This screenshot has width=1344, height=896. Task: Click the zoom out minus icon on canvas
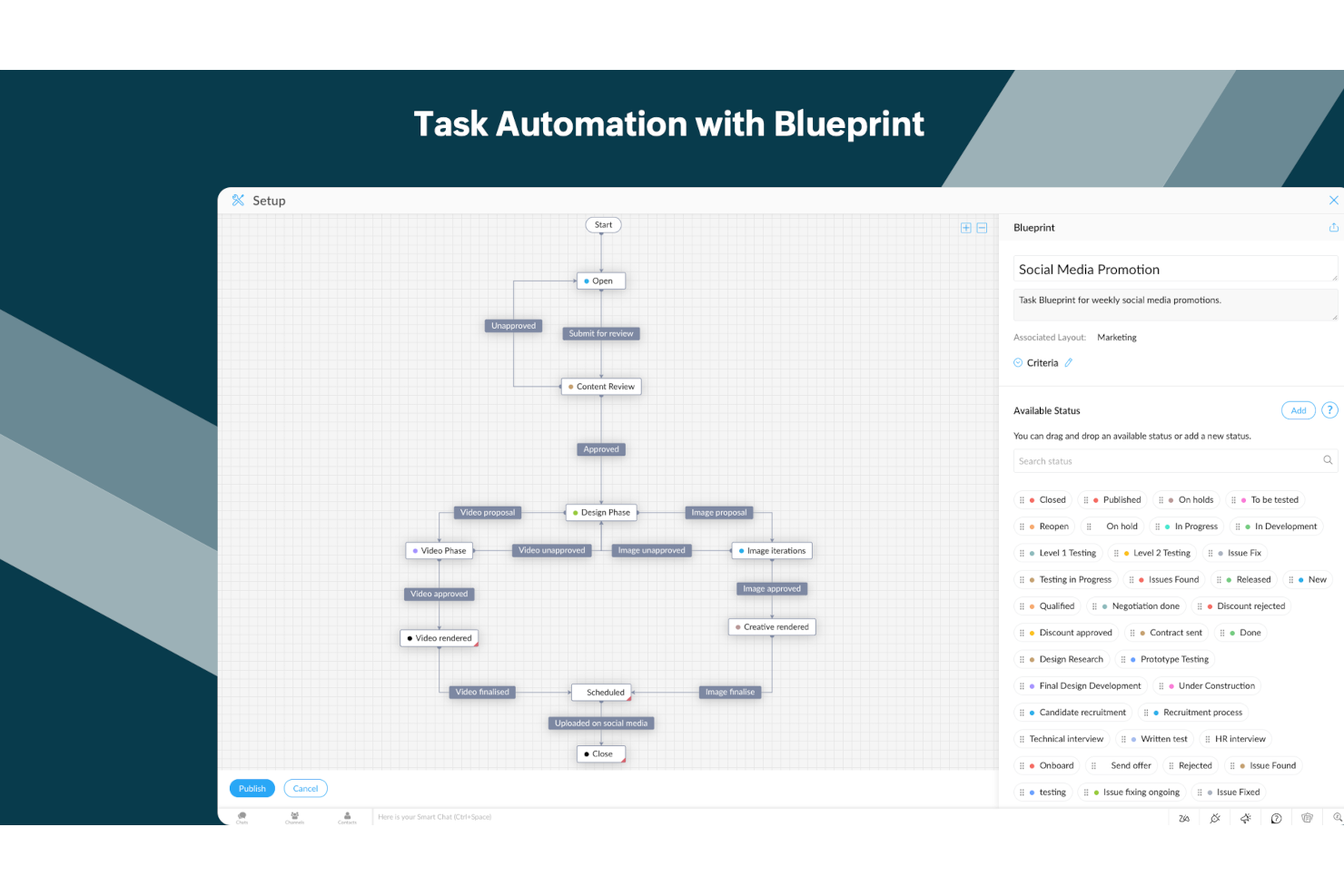(982, 228)
